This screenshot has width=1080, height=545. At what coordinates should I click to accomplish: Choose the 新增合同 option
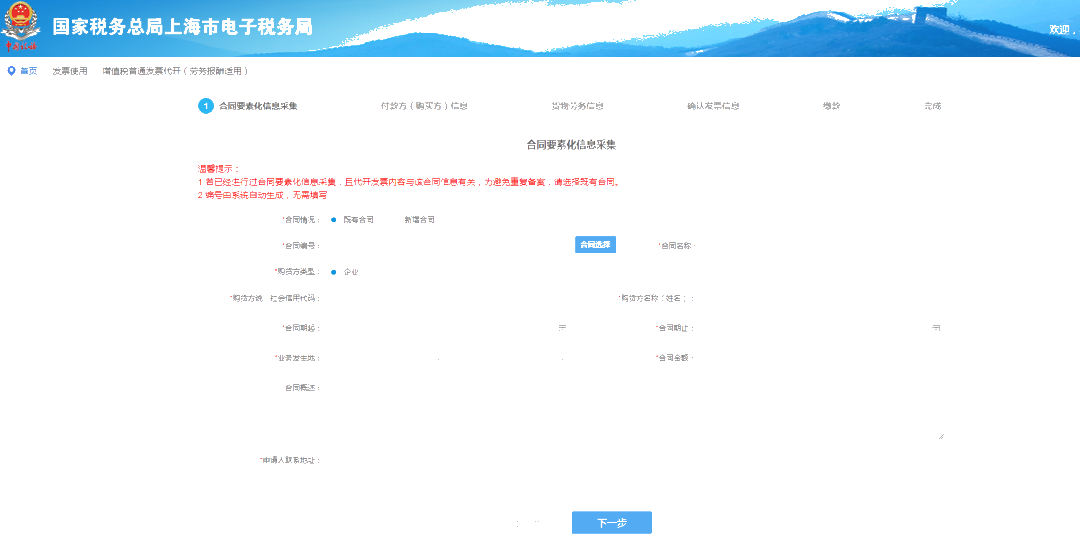[x=419, y=220]
